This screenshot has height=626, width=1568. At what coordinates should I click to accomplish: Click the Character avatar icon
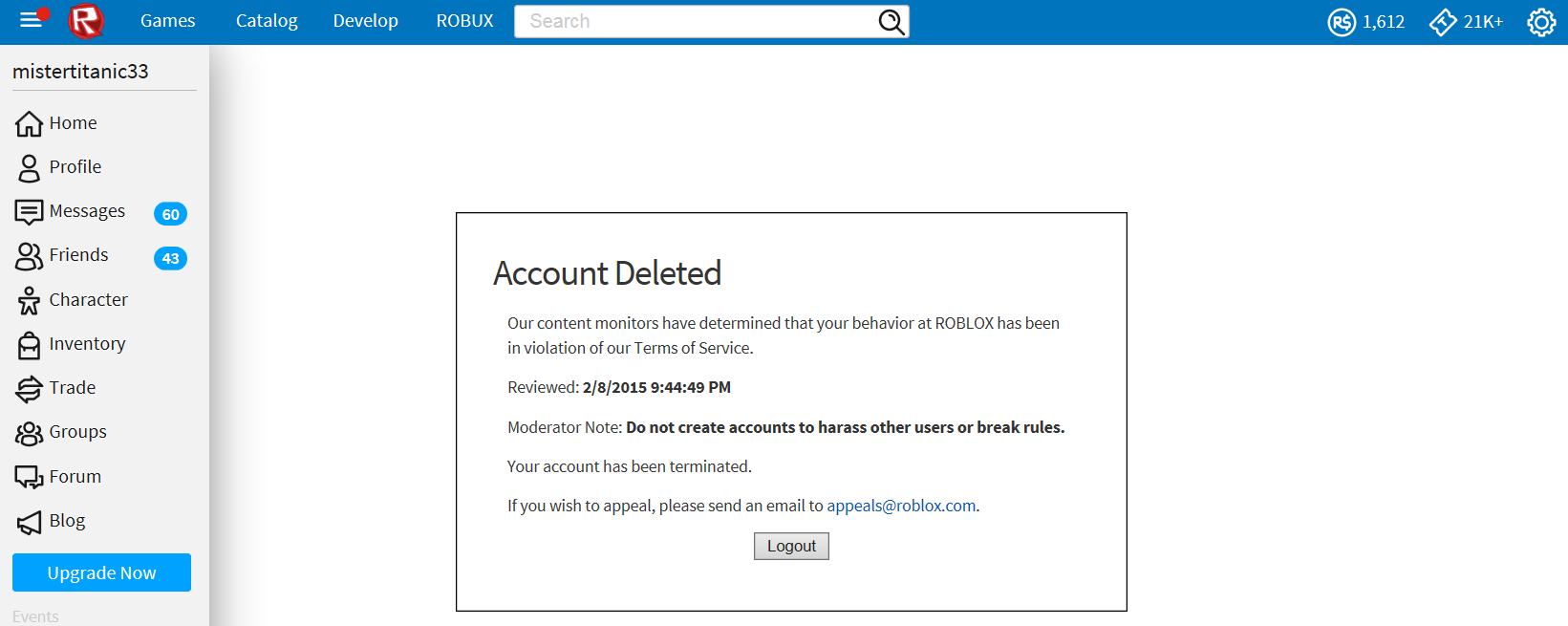click(29, 301)
